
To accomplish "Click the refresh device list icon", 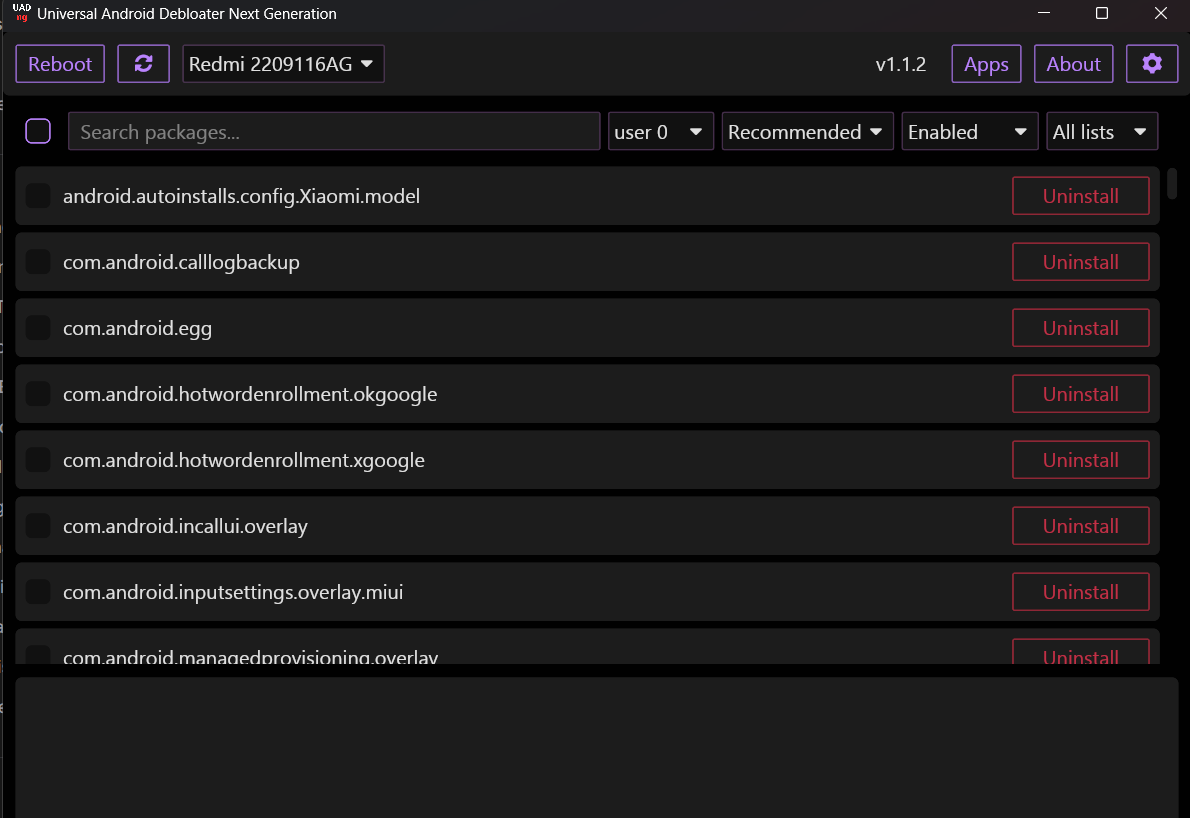I will pos(144,64).
